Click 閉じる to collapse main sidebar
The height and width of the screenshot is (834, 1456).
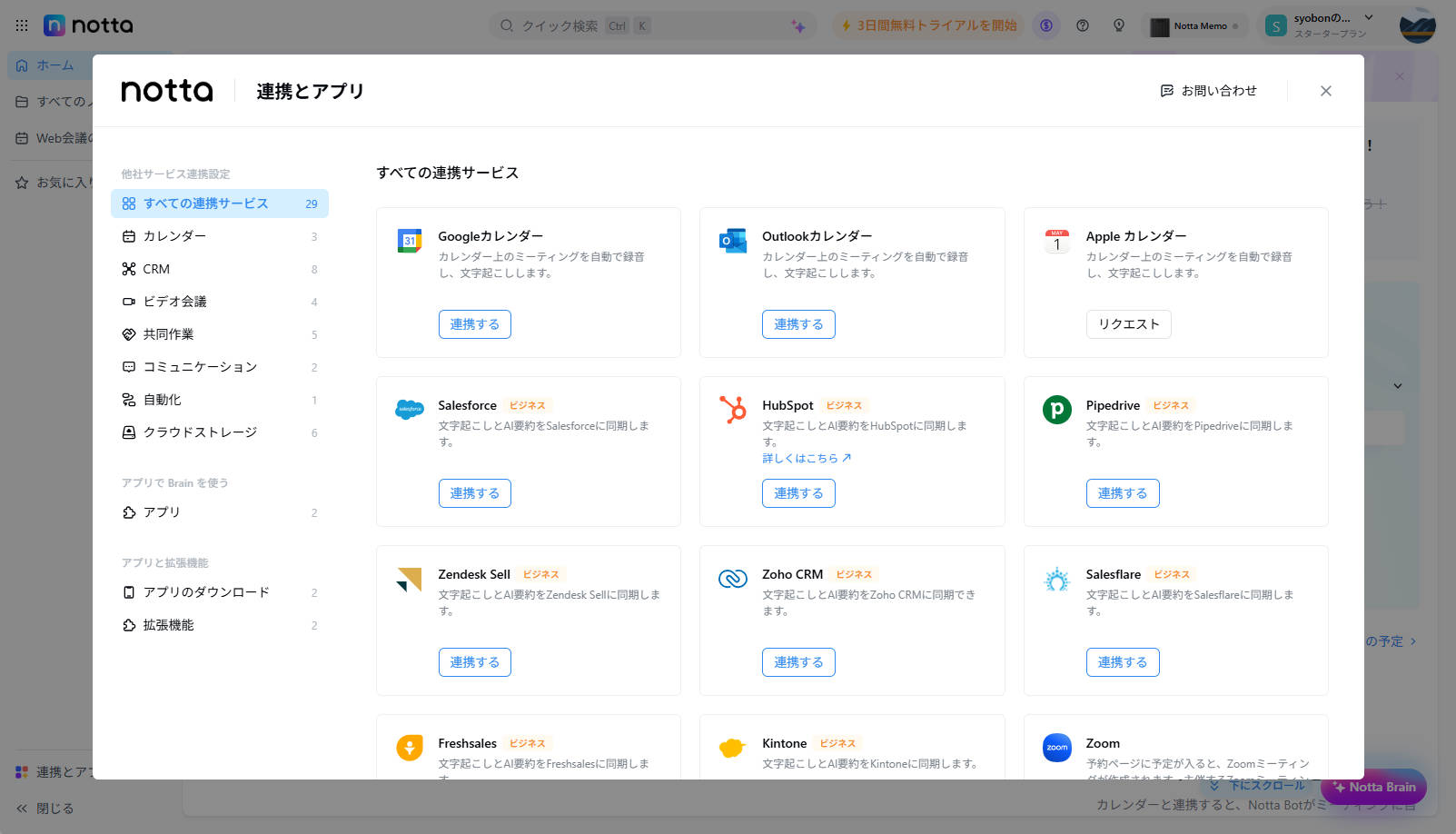[x=45, y=809]
